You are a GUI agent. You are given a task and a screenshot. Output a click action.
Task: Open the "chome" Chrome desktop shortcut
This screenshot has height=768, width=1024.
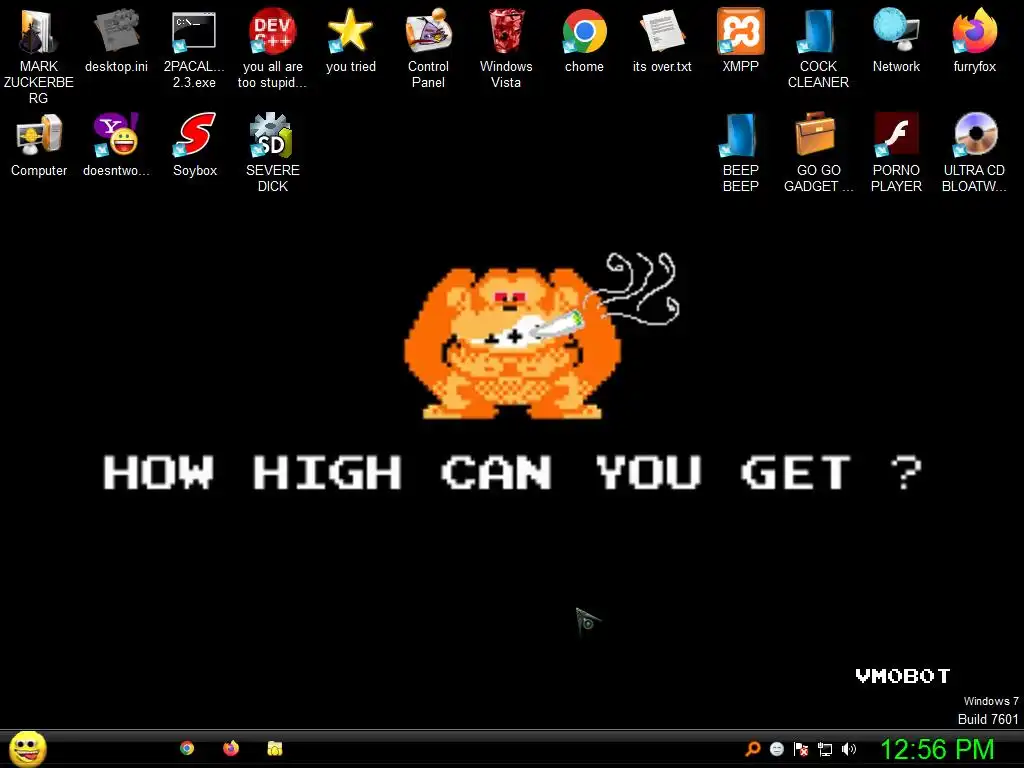coord(584,31)
